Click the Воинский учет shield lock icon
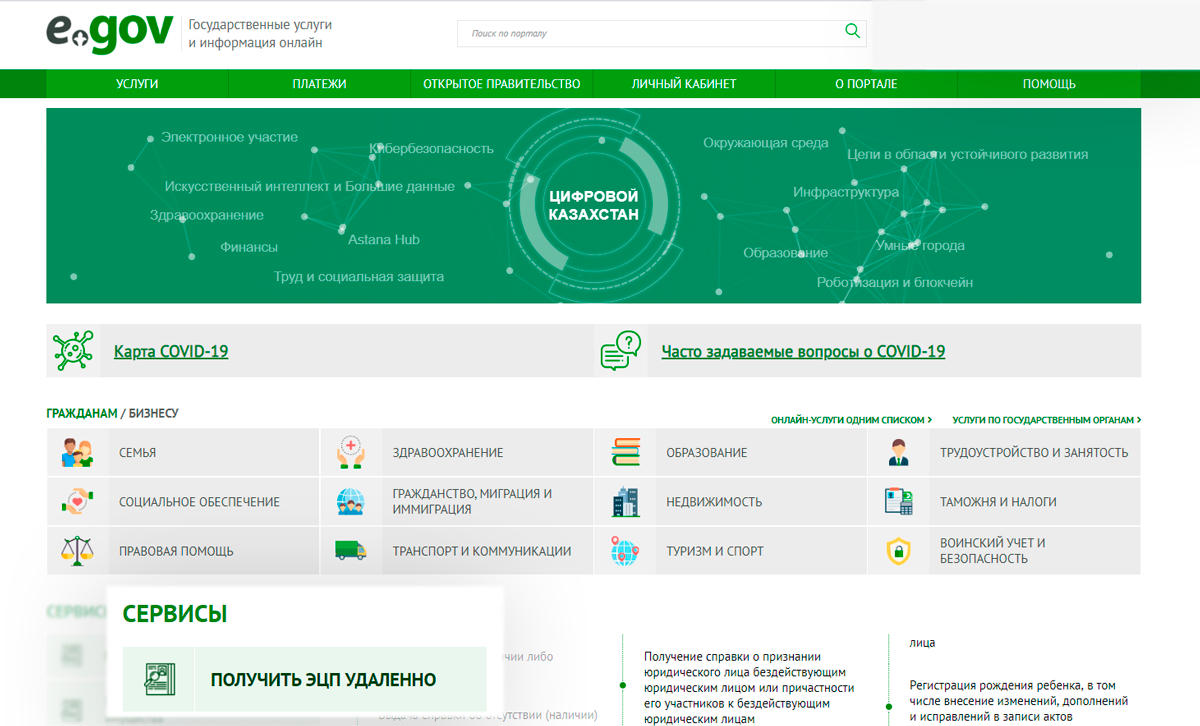This screenshot has height=726, width=1200. pyautogui.click(x=899, y=551)
